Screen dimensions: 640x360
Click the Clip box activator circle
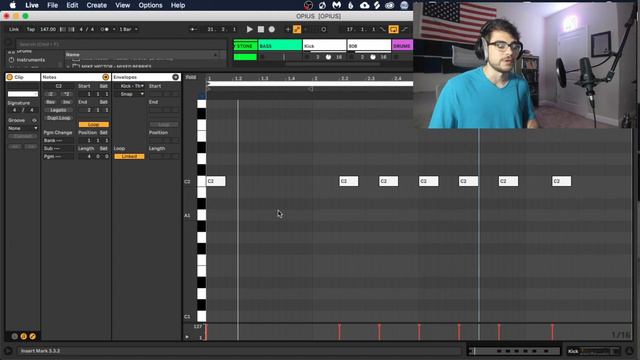point(10,77)
